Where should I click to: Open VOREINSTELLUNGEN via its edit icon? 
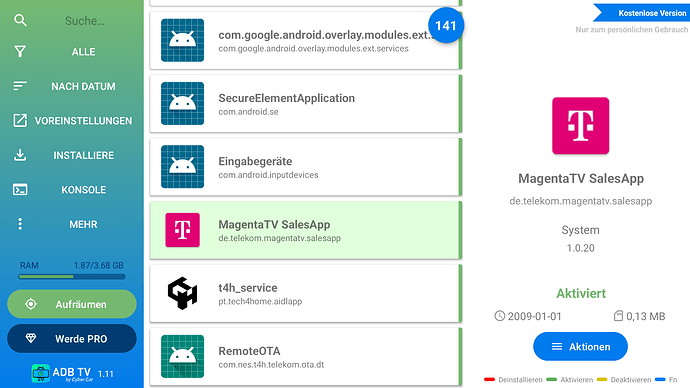tap(20, 121)
